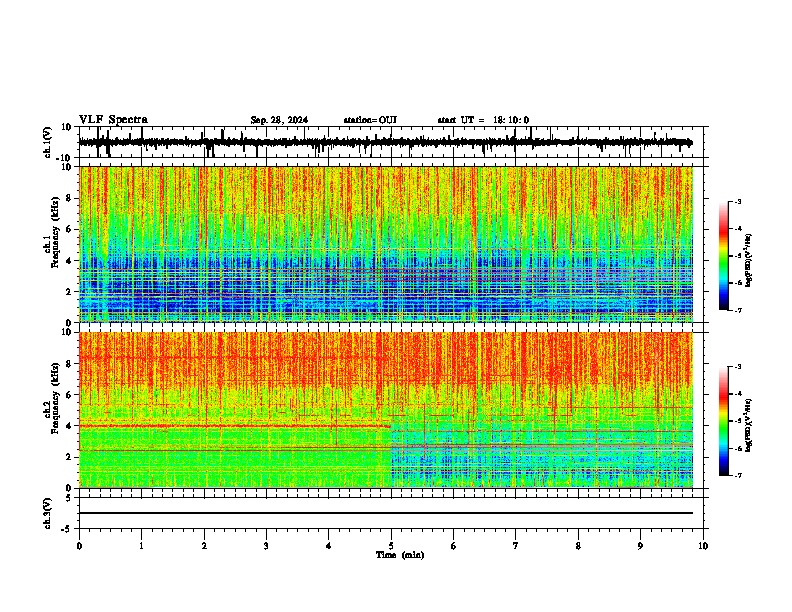Click the "start UT = 18:10:0" header text
This screenshot has height=612, width=792.
483,120
